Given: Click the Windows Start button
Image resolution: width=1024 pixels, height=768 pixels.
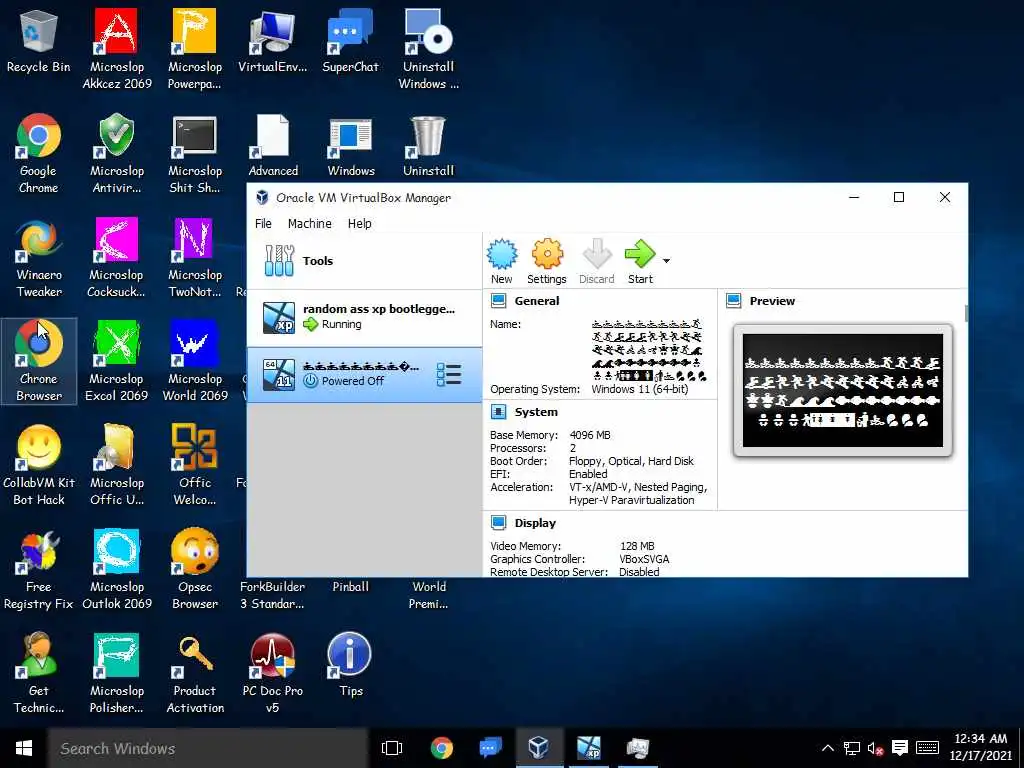Looking at the screenshot, I should pos(24,748).
